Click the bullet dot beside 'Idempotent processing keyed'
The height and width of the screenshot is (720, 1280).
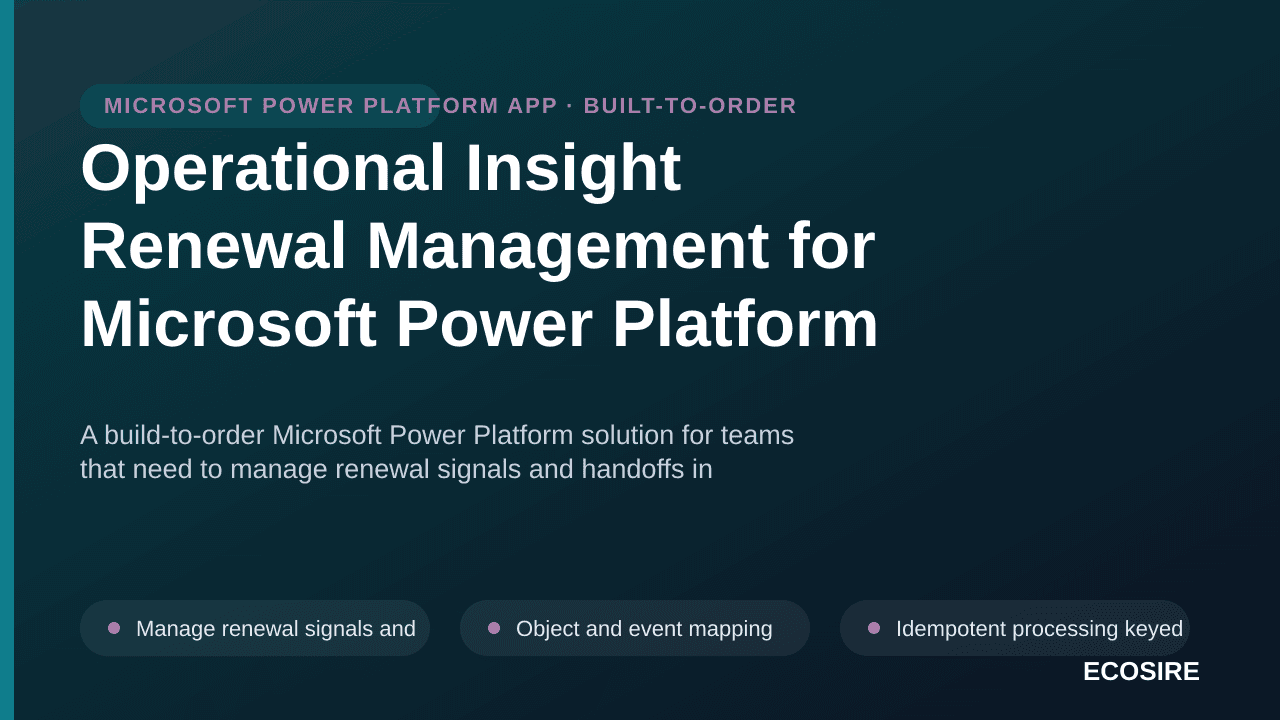coord(874,628)
